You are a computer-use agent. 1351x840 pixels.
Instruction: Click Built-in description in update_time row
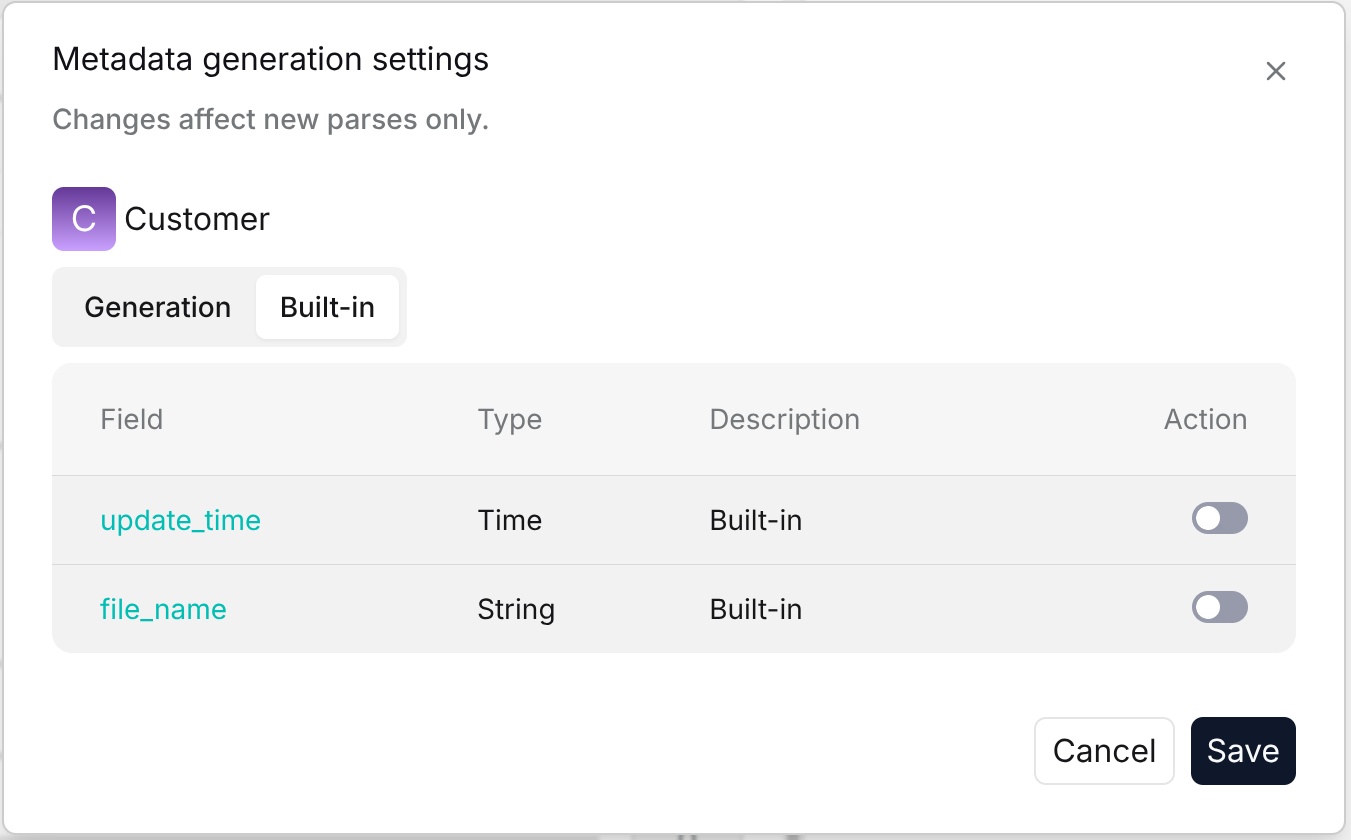point(755,520)
